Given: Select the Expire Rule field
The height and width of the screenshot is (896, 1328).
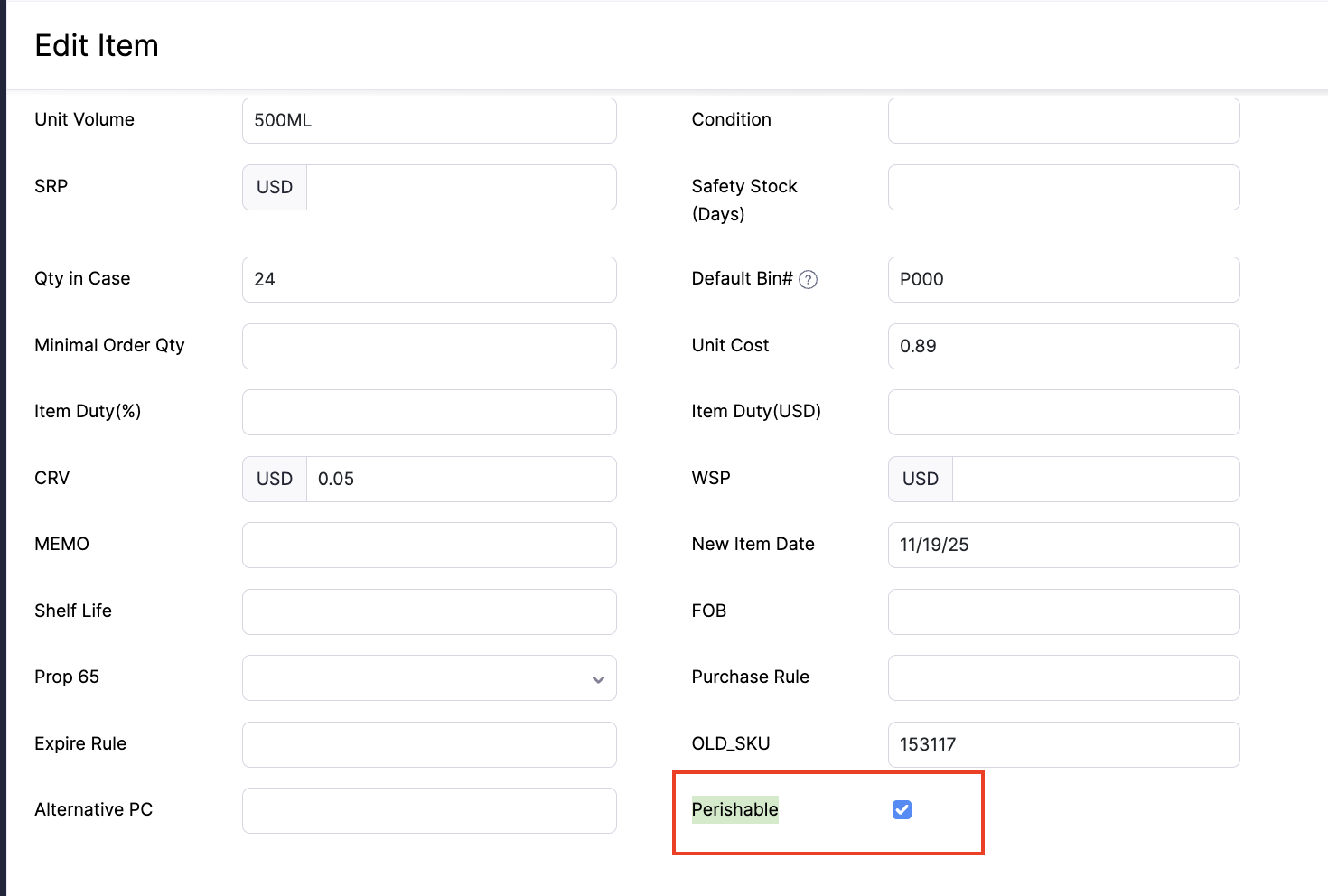Looking at the screenshot, I should click(429, 745).
